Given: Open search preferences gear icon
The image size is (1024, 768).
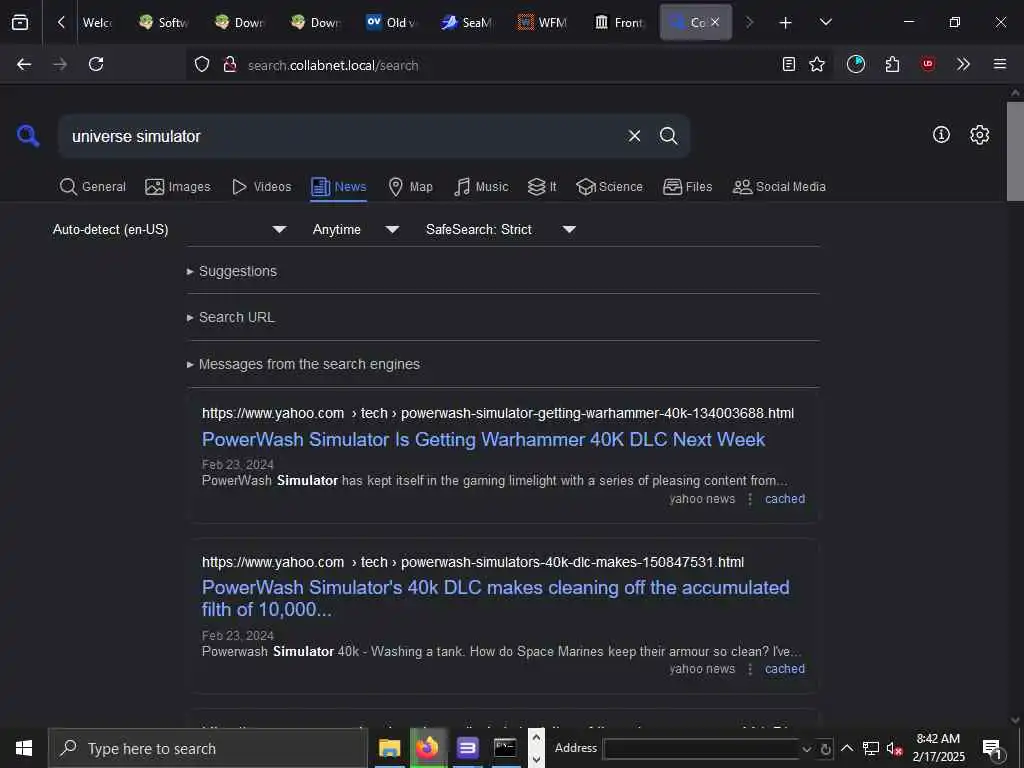Looking at the screenshot, I should click(979, 135).
